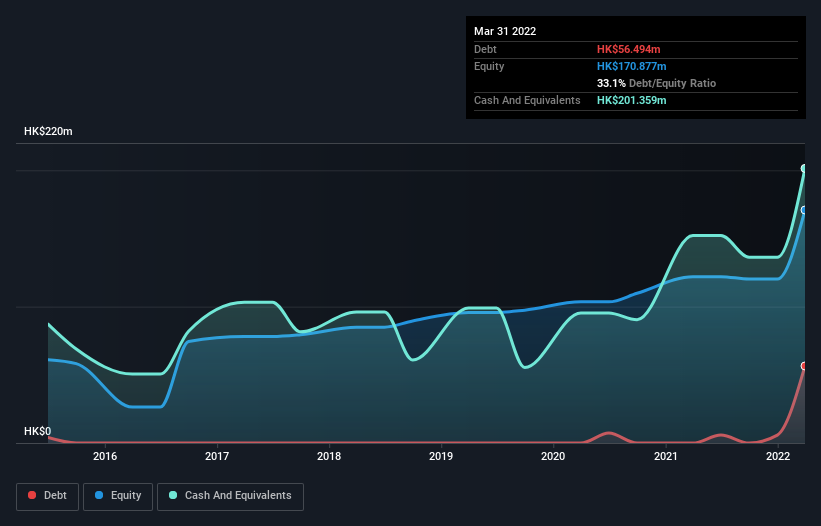
Task: Select the Equity data point at Mar 2022
Action: tap(804, 210)
